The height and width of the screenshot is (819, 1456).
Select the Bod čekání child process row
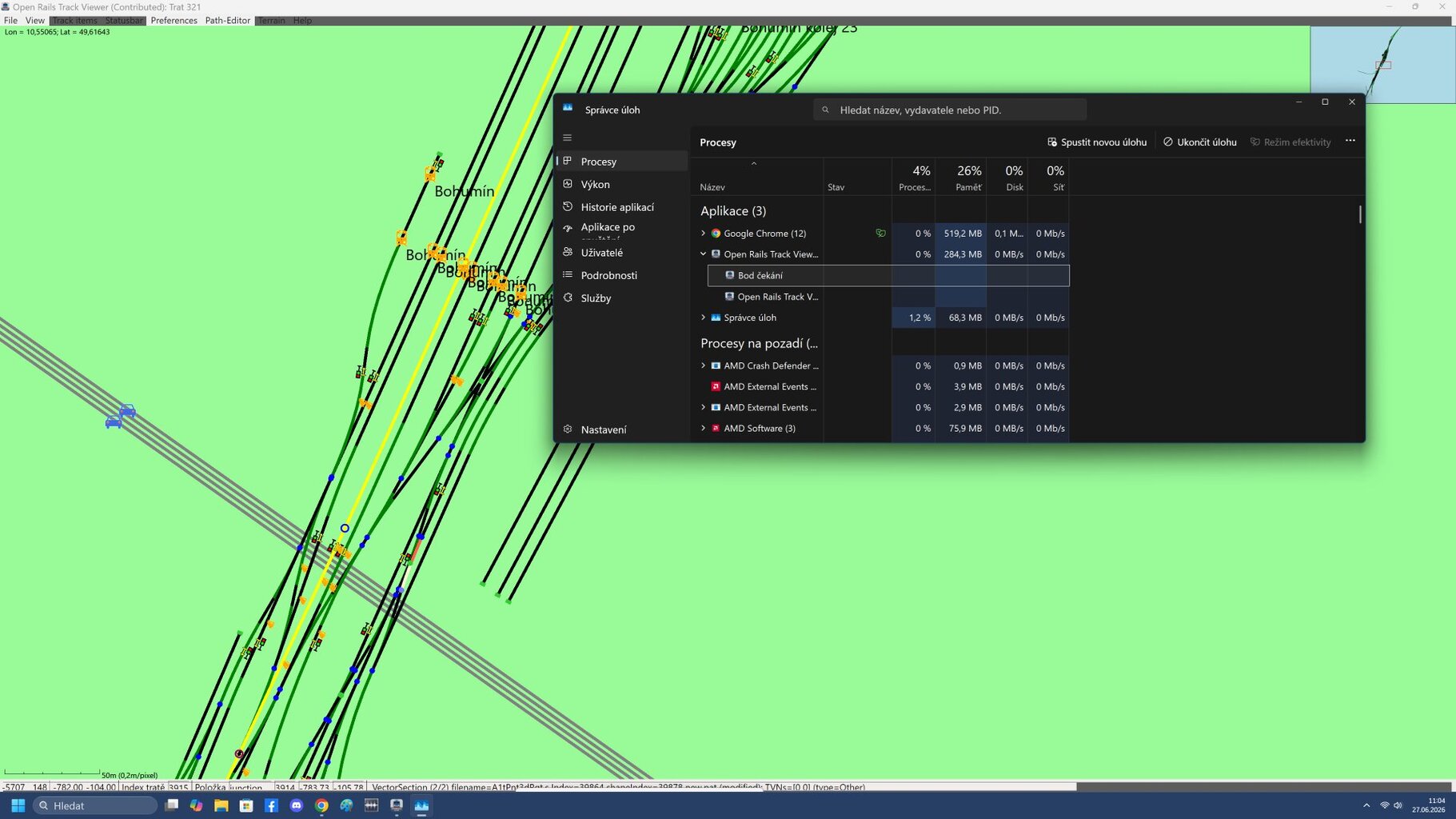(x=888, y=275)
